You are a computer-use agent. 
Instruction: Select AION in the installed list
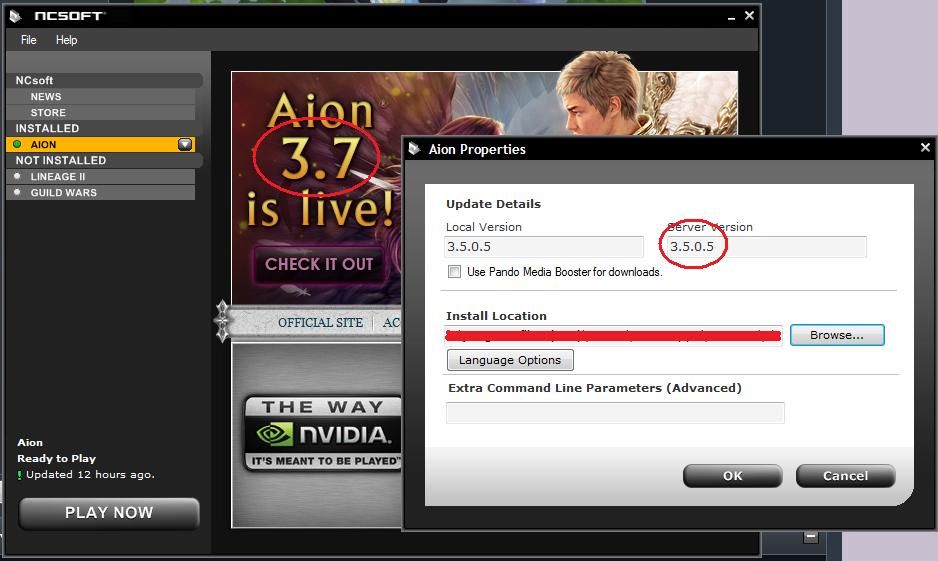[x=100, y=145]
